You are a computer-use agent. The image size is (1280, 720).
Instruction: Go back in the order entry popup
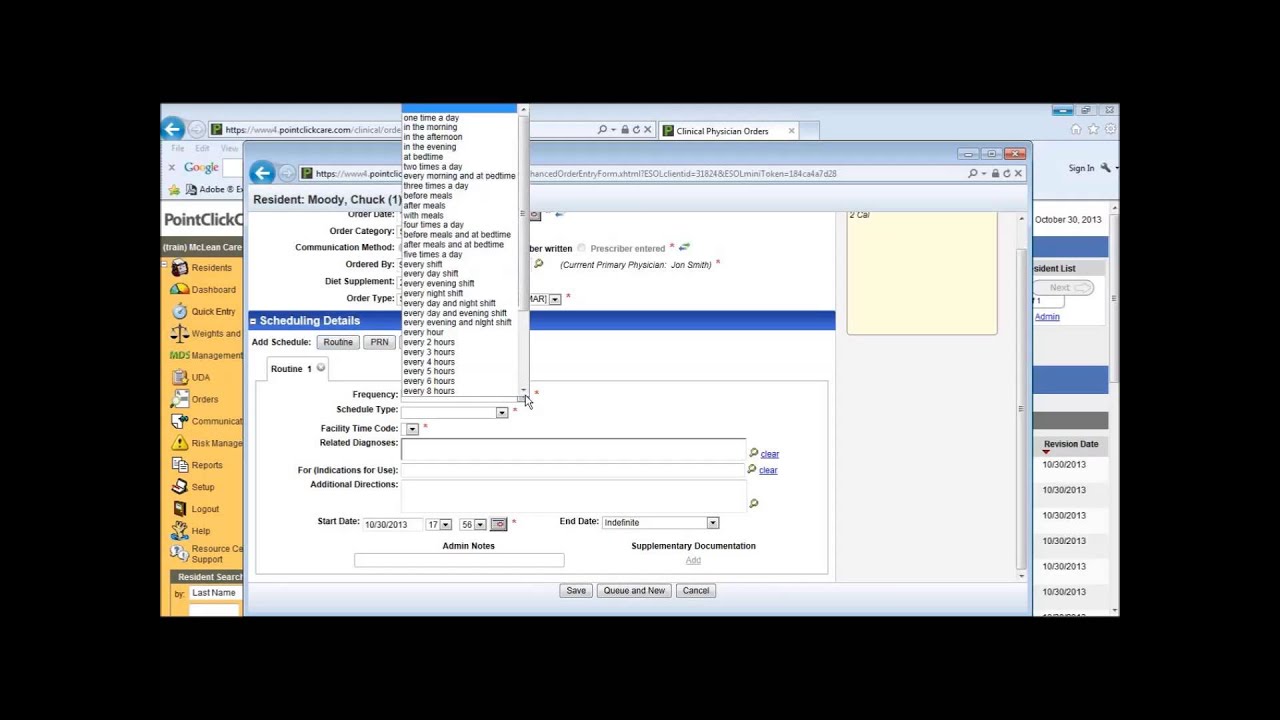262,173
